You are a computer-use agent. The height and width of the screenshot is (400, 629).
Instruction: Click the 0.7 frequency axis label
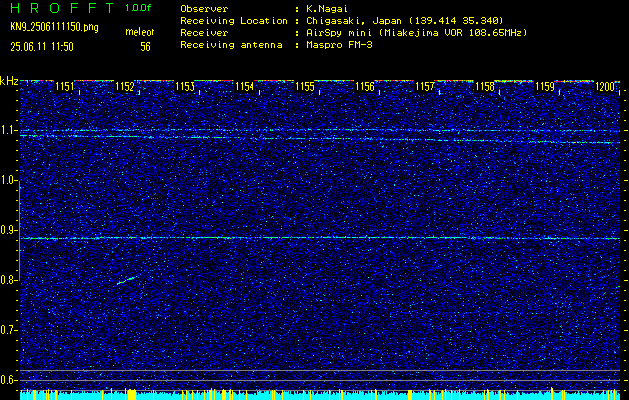tap(8, 330)
